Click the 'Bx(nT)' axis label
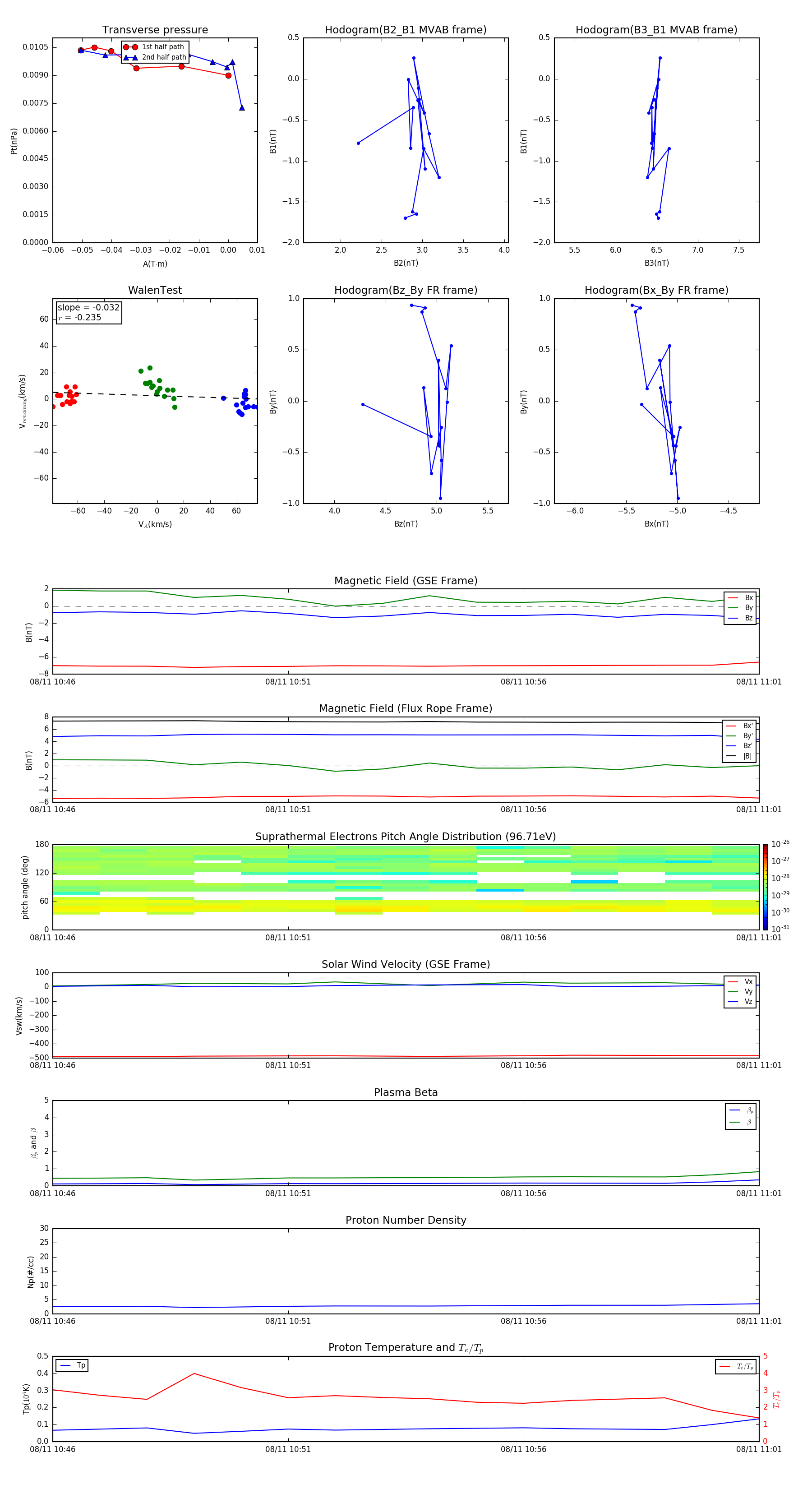The height and width of the screenshot is (1489, 812). 656,524
